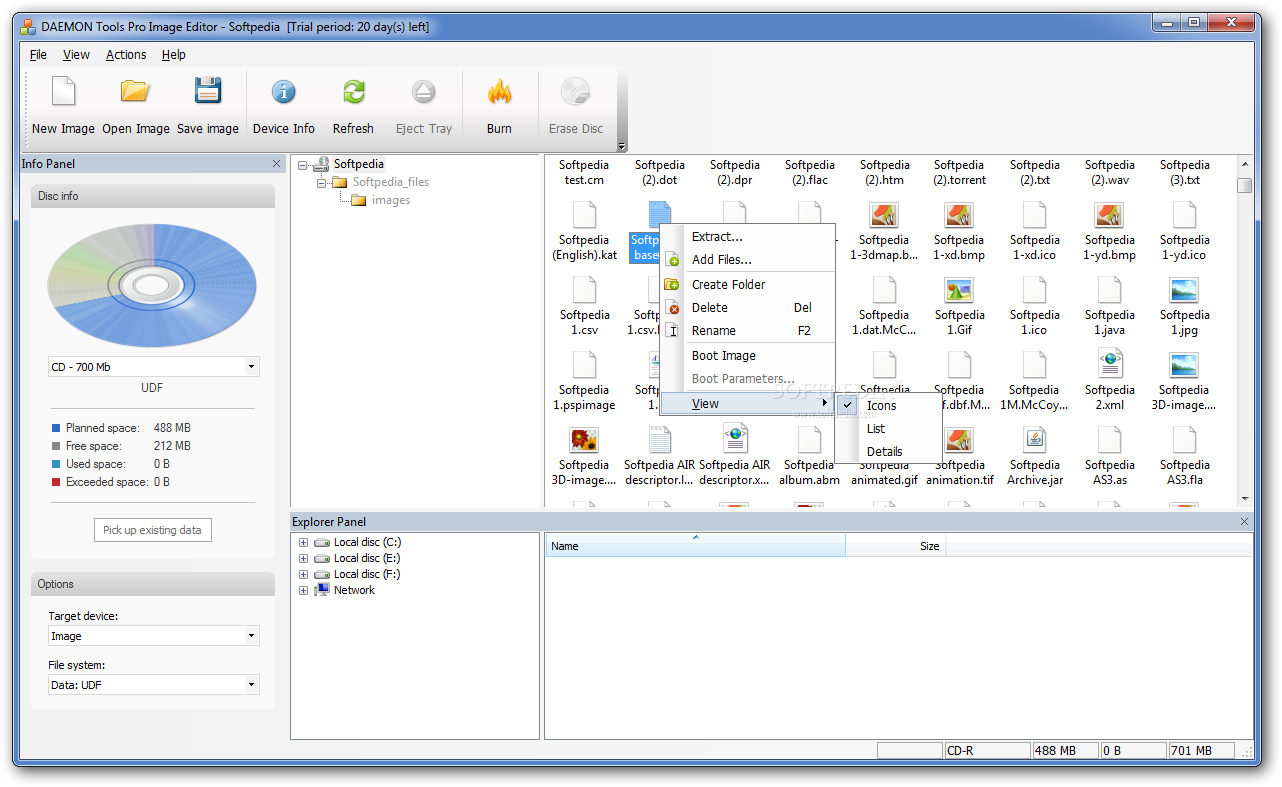Select the Softpedia AIR descriptor.x... file icon
Screen dimensions: 1282x787
(x=735, y=440)
